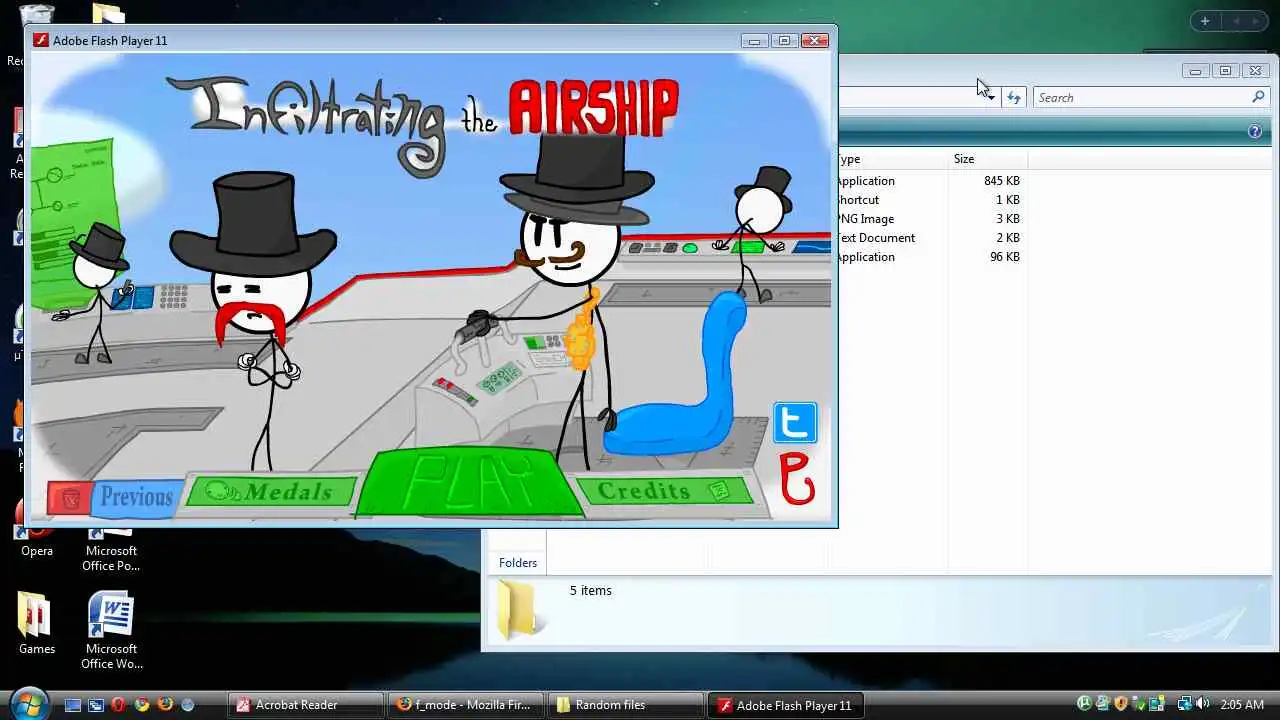Switch to the Random files taskbar button

[625, 705]
